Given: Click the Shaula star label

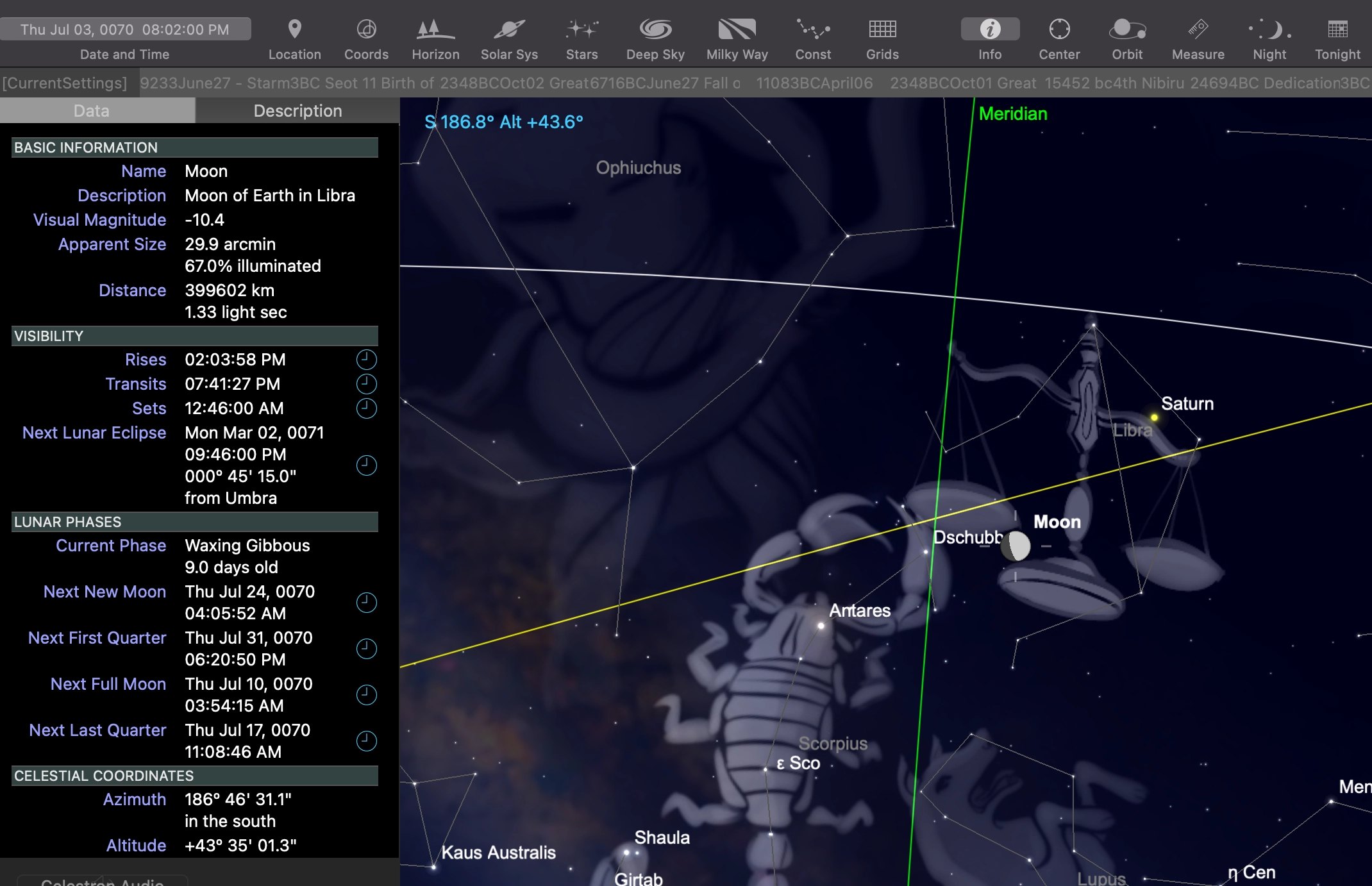Looking at the screenshot, I should click(662, 837).
